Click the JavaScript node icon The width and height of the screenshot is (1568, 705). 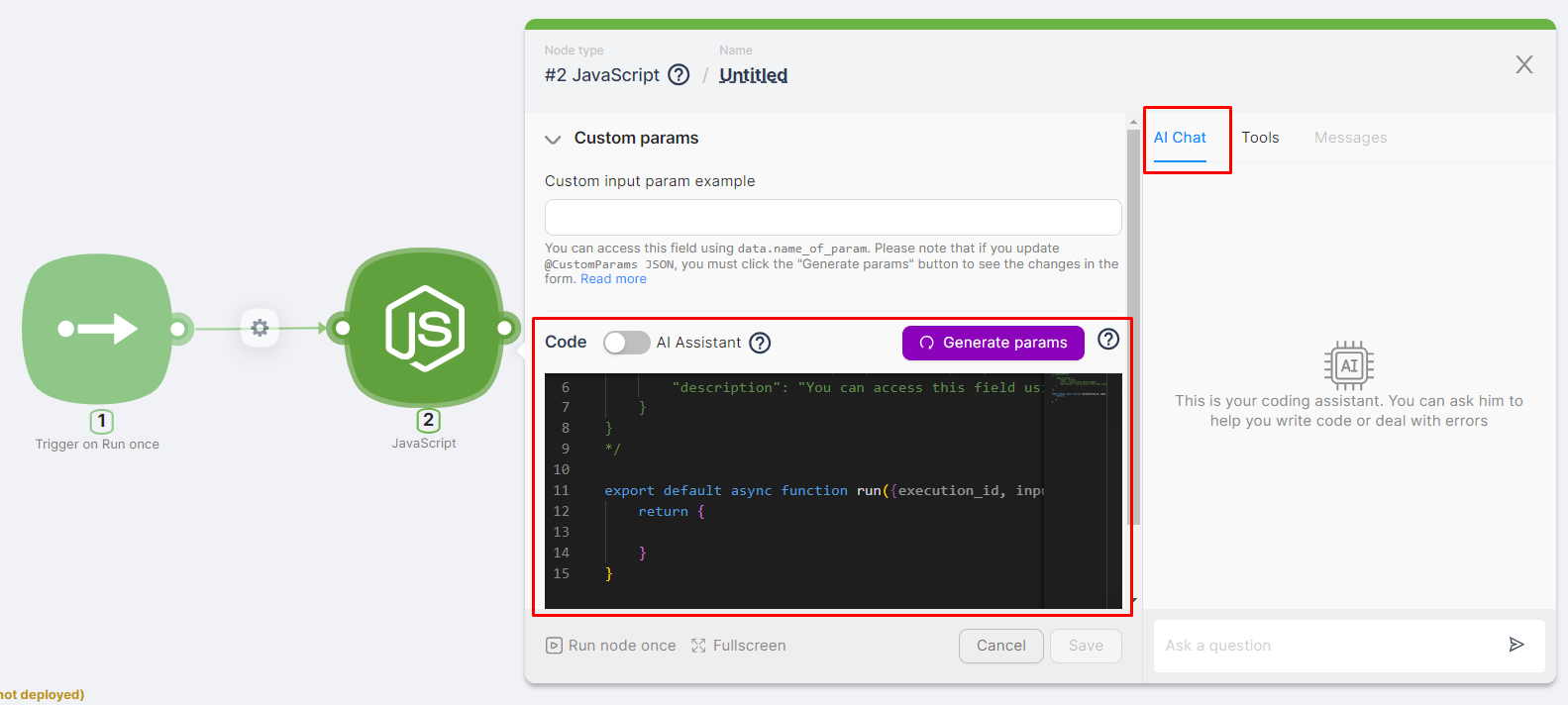pyautogui.click(x=424, y=328)
